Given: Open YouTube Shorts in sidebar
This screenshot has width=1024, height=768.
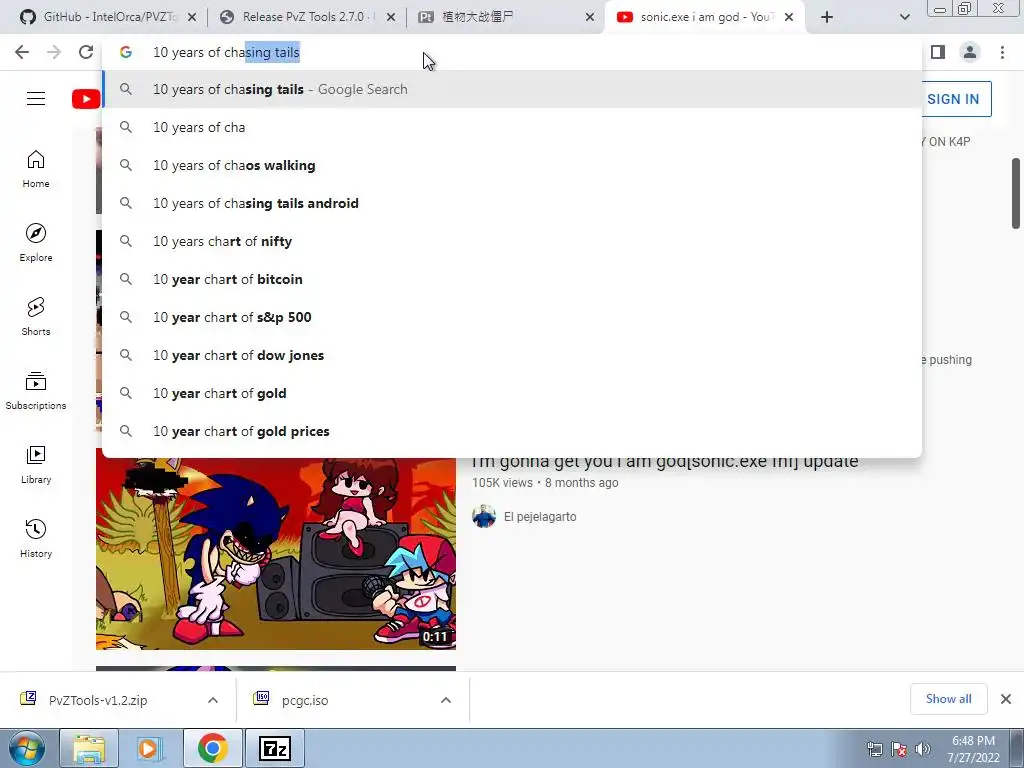Looking at the screenshot, I should (36, 317).
